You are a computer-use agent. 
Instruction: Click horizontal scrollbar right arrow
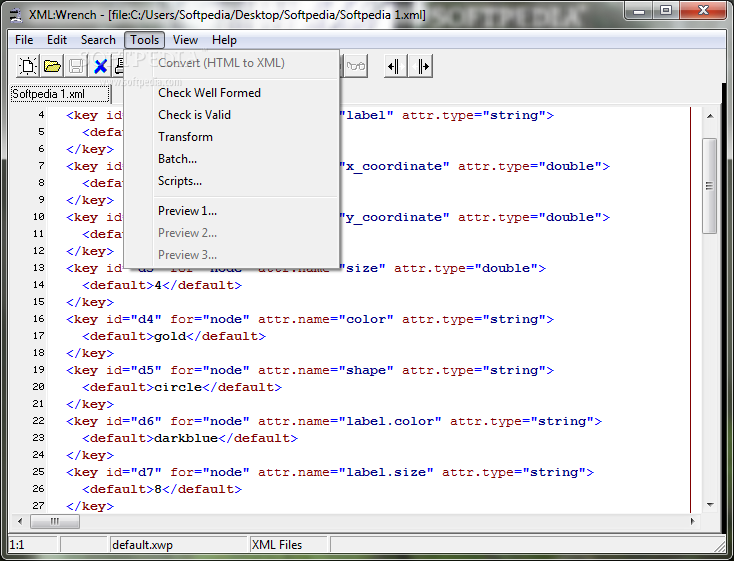[692, 521]
